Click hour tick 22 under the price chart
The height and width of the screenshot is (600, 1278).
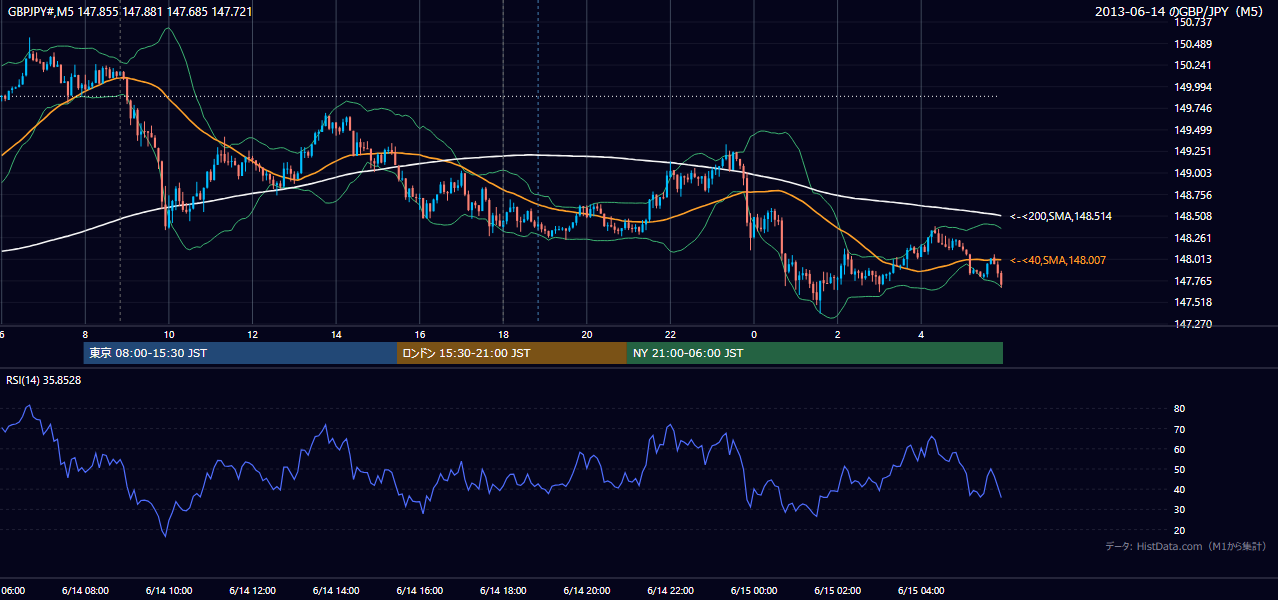tap(670, 334)
